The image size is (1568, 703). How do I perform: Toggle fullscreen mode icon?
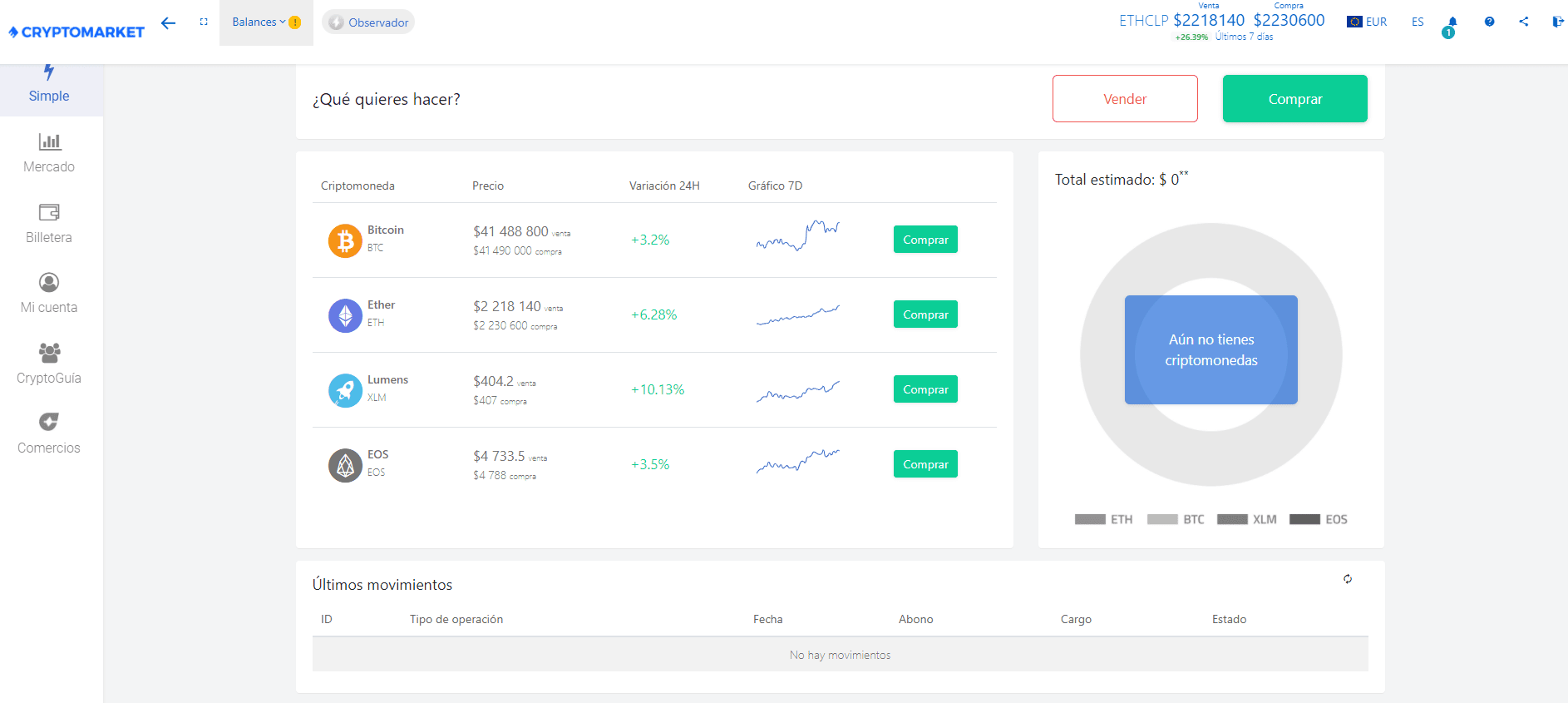(204, 22)
